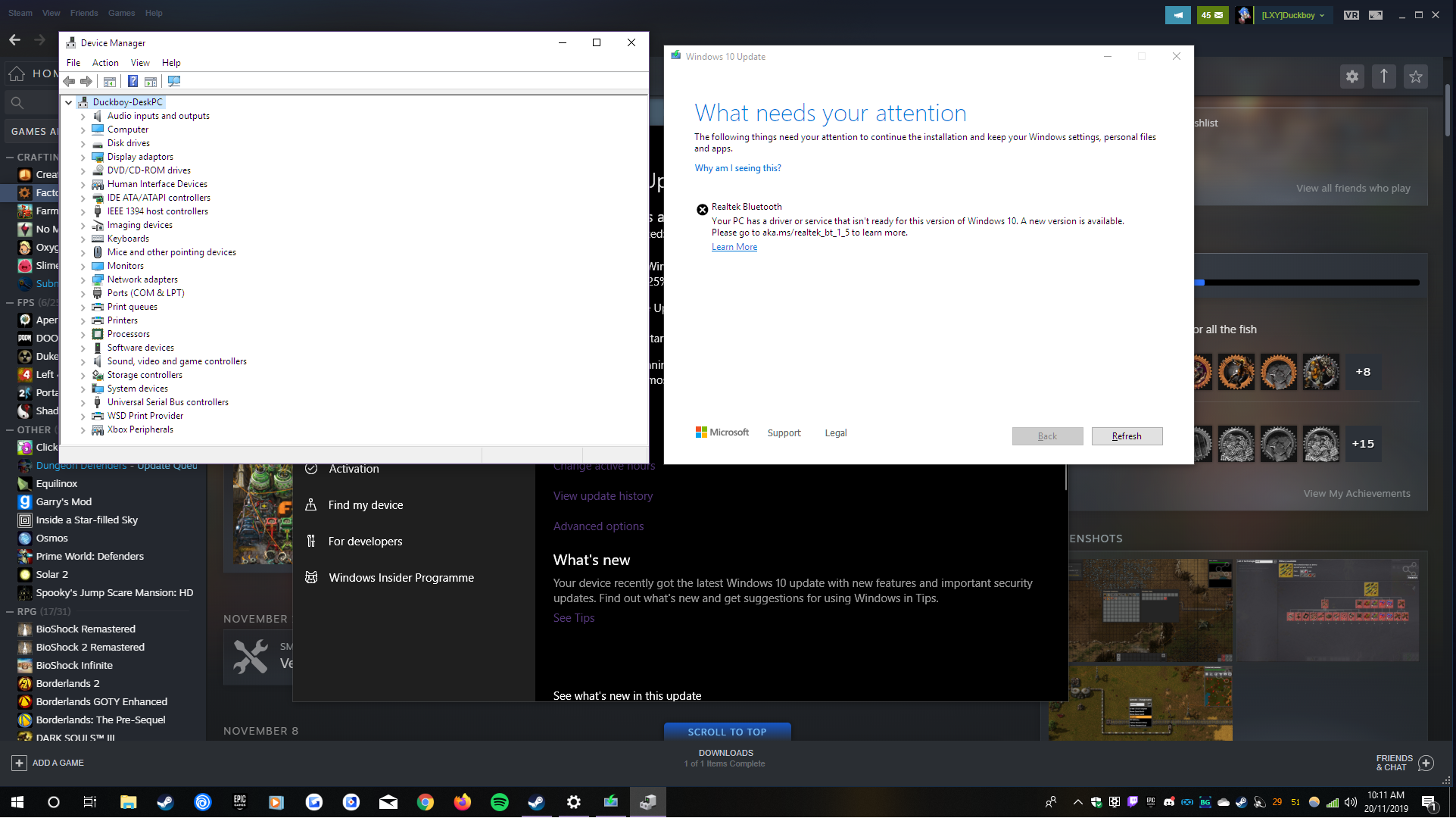Open Action menu in Device Manager

(x=105, y=63)
